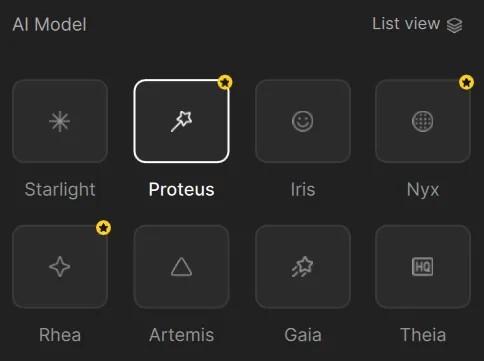Click the Gaia label text
484x361 pixels.
[303, 335]
